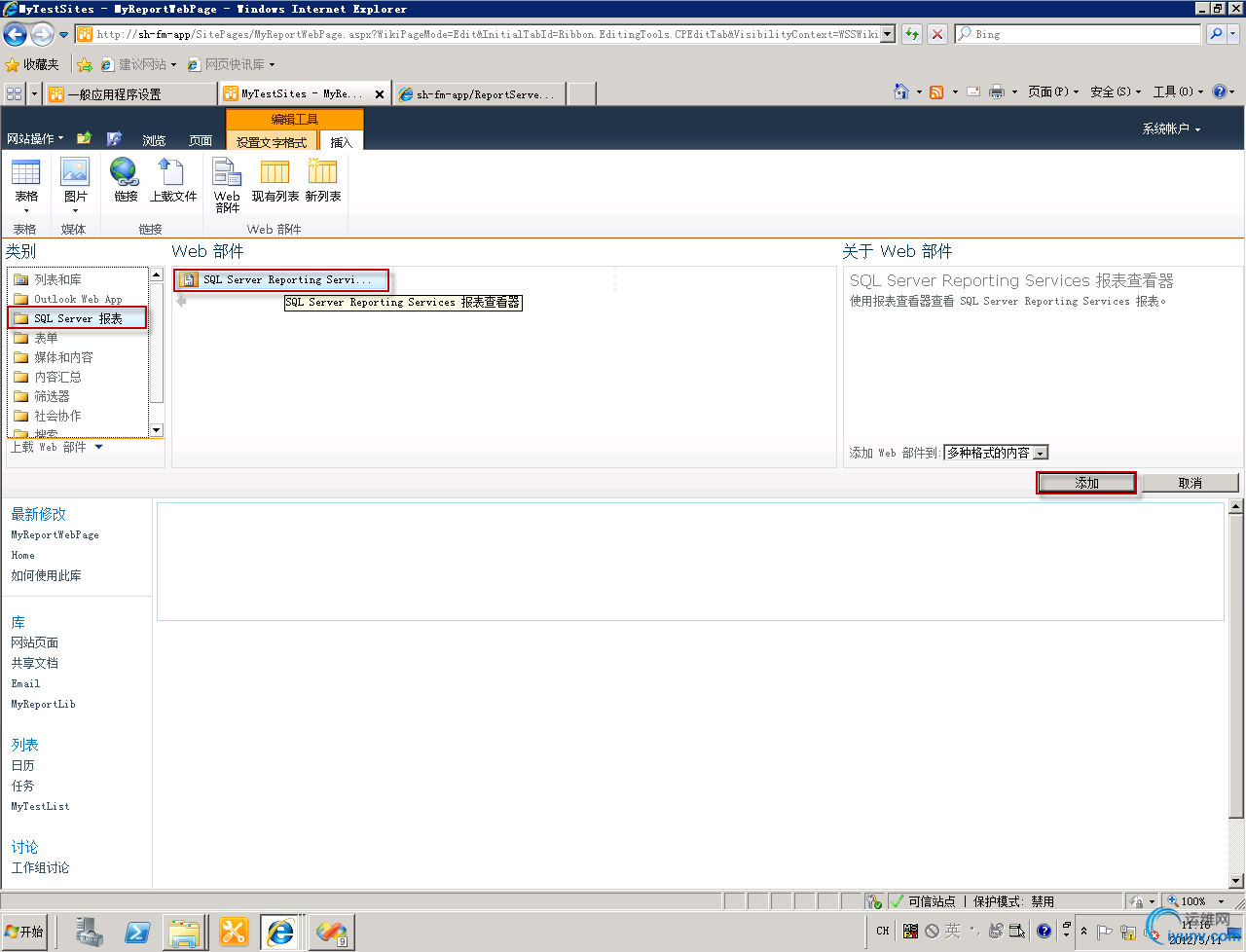Select the SQL Server 报表 category
Viewport: 1246px width, 952px height.
pyautogui.click(x=78, y=318)
